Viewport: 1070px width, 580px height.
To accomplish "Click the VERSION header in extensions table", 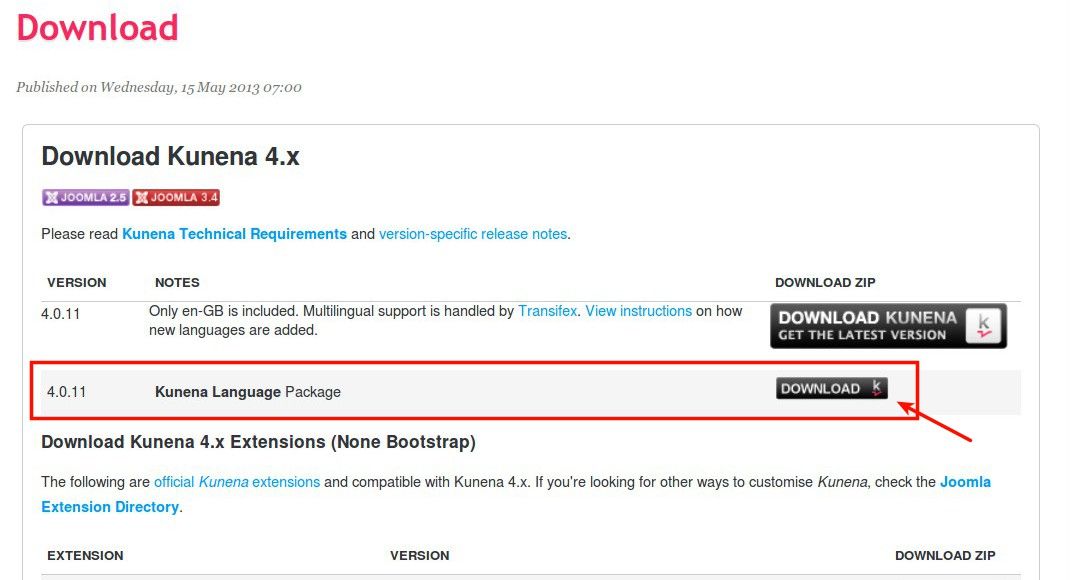I will (420, 555).
